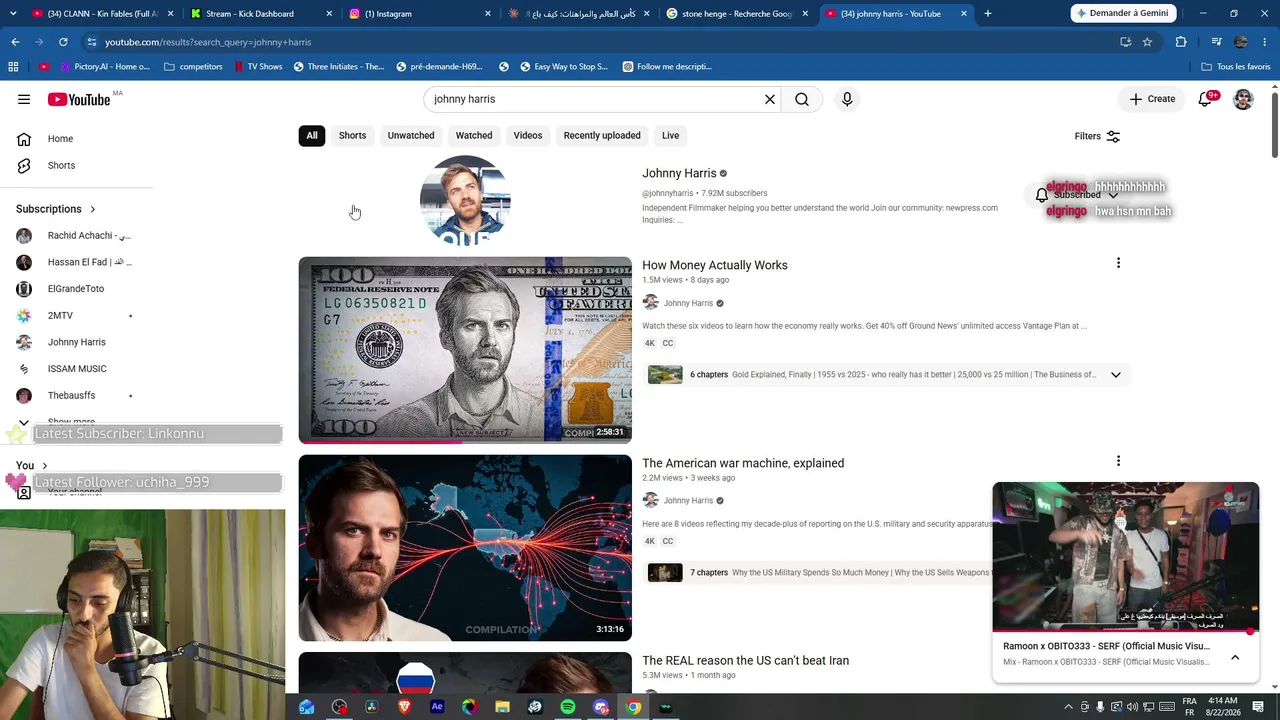1280x720 pixels.
Task: Open the TV Shows bookmark
Action: [259, 67]
